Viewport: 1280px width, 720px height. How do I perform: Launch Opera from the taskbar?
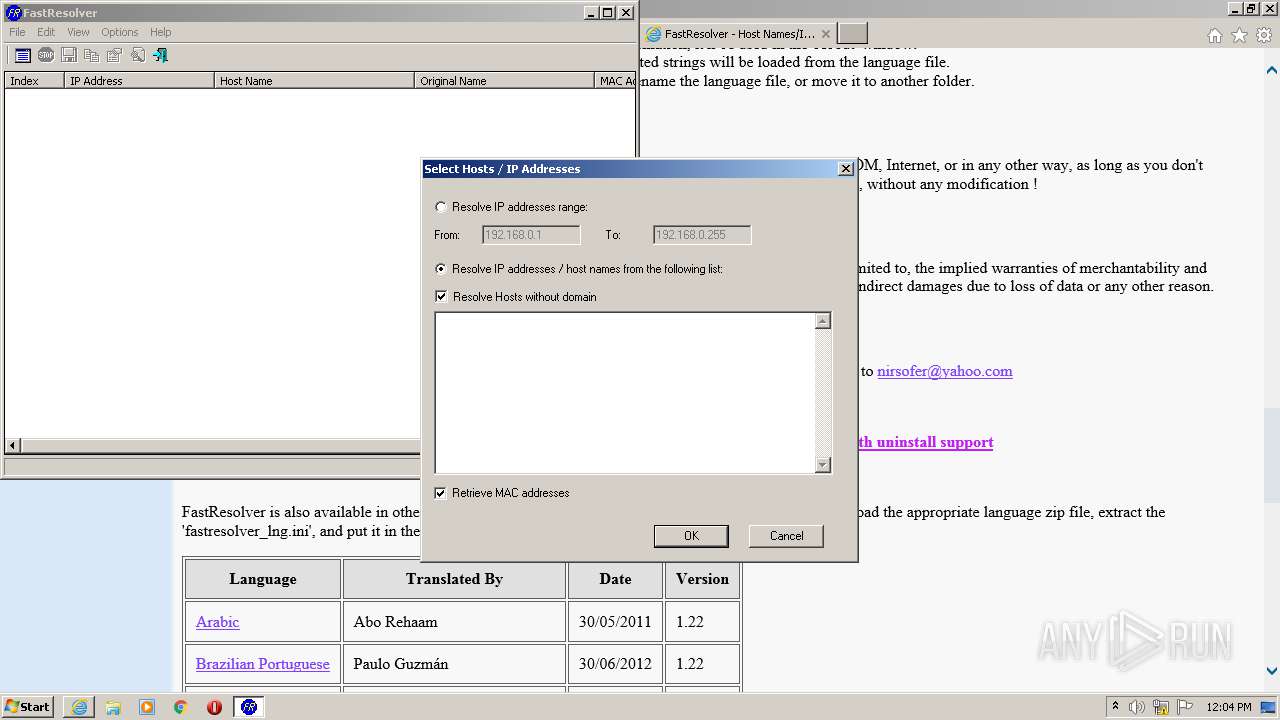[x=214, y=707]
